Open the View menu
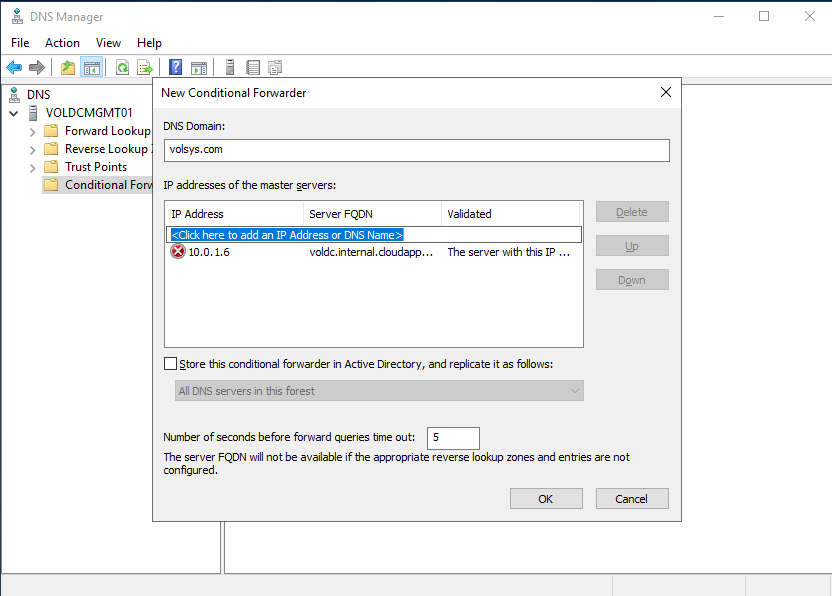This screenshot has height=596, width=832. 108,43
